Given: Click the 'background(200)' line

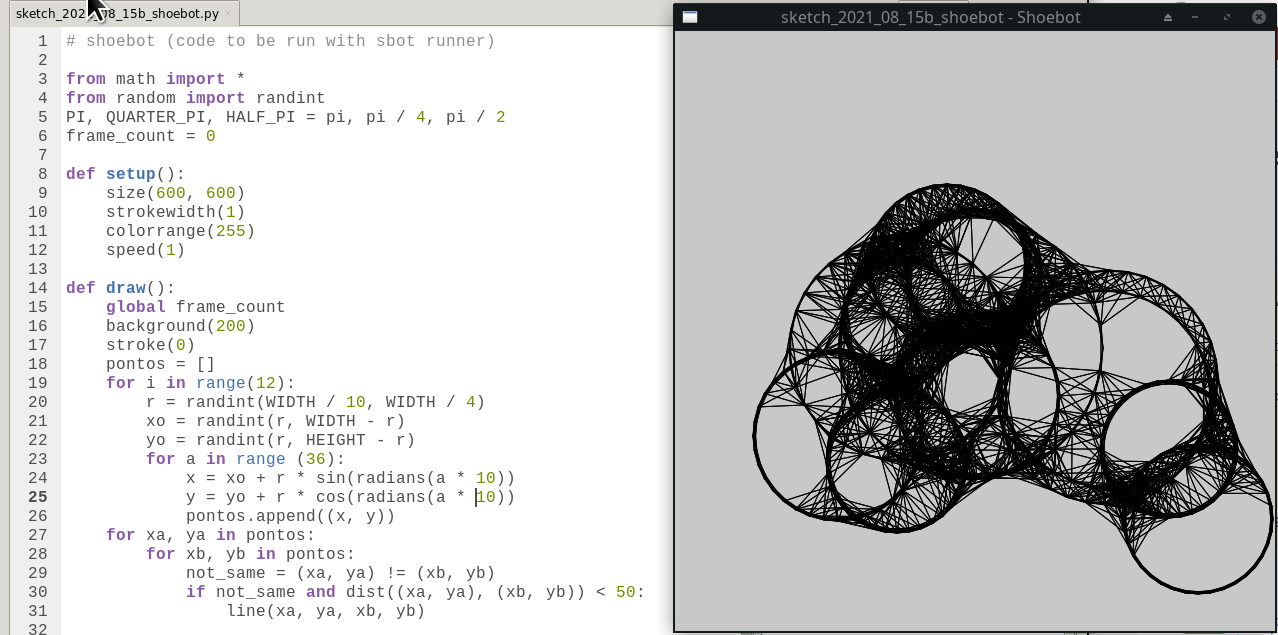Looking at the screenshot, I should click(180, 326).
